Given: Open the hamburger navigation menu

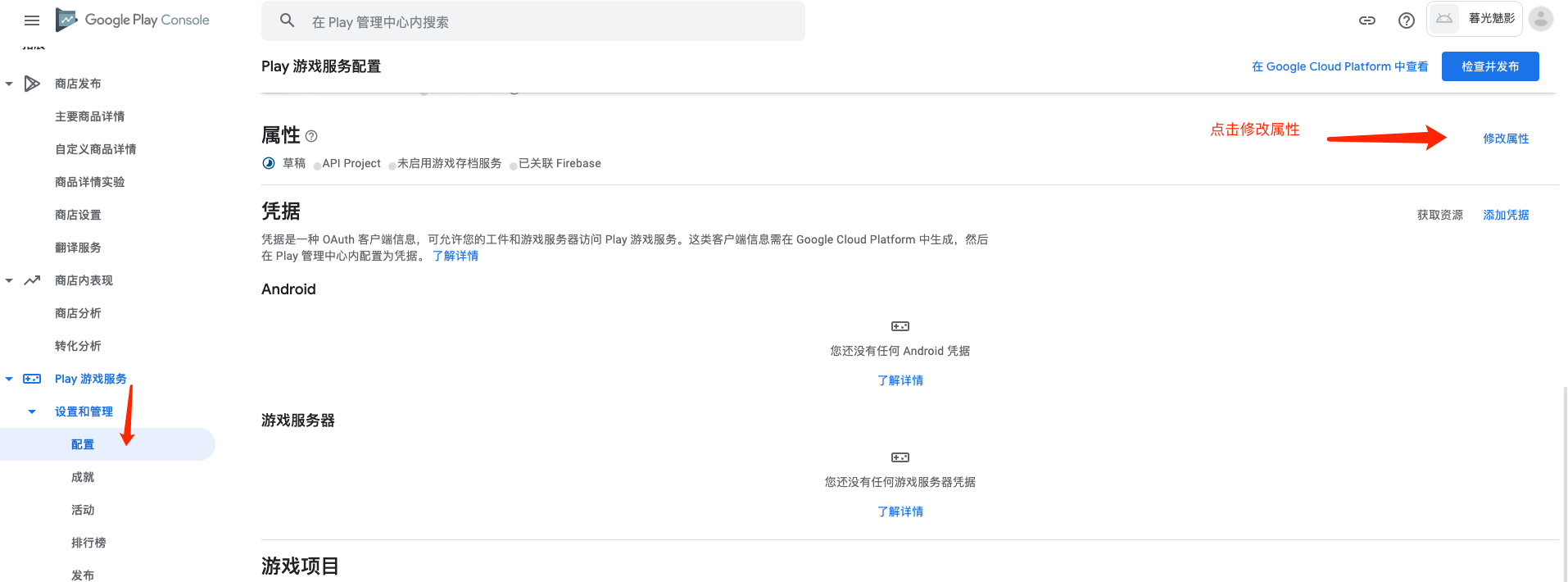Looking at the screenshot, I should [x=32, y=20].
